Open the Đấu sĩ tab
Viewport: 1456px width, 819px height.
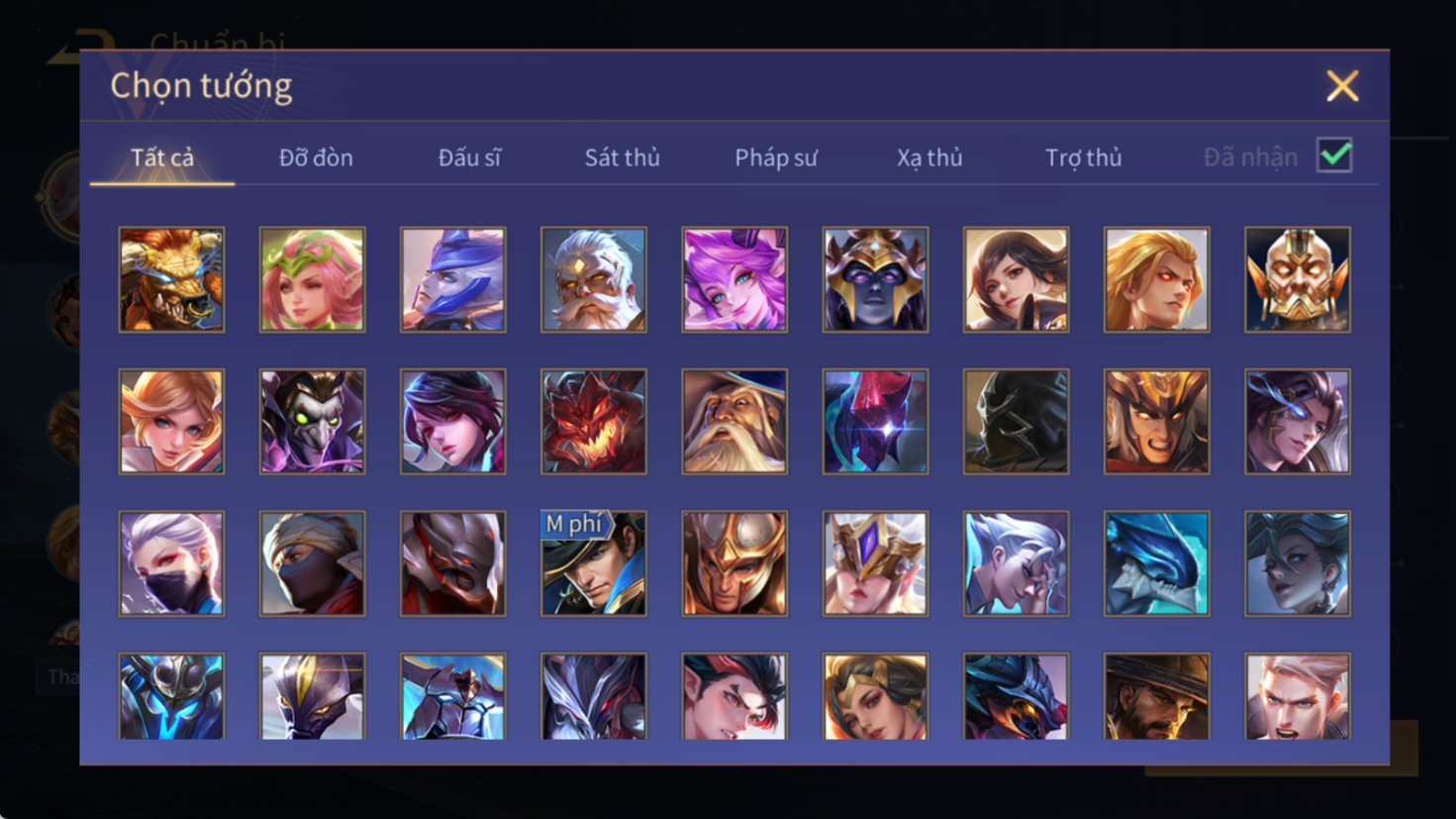click(x=469, y=157)
